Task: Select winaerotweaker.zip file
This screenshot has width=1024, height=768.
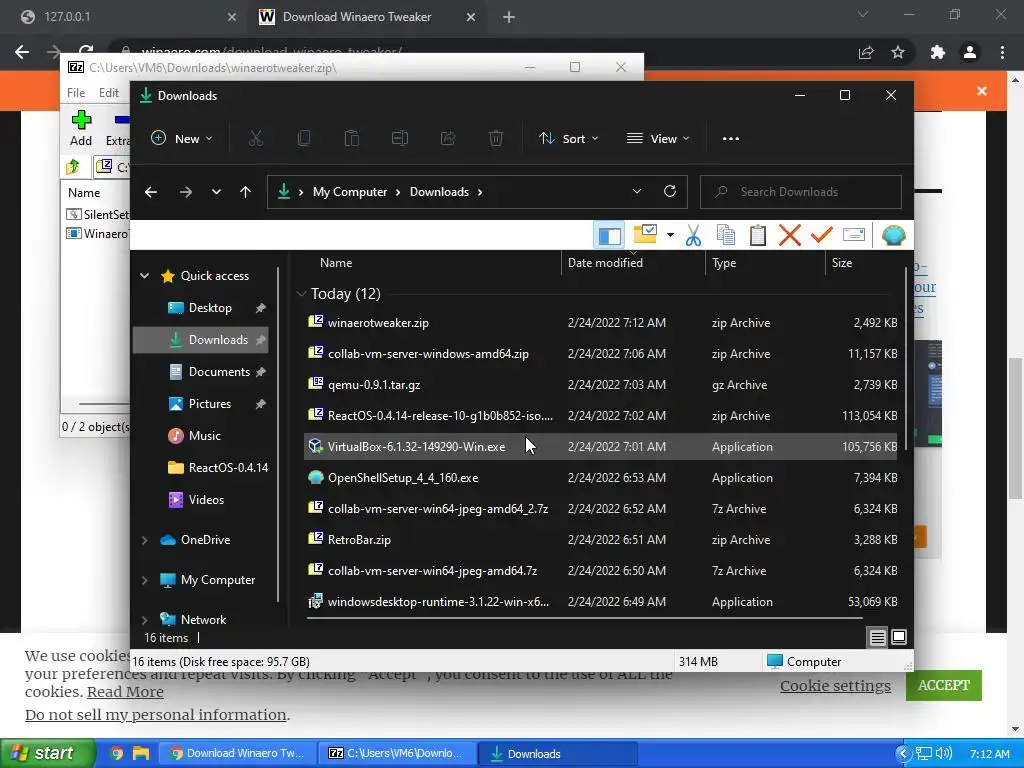Action: pos(600,323)
